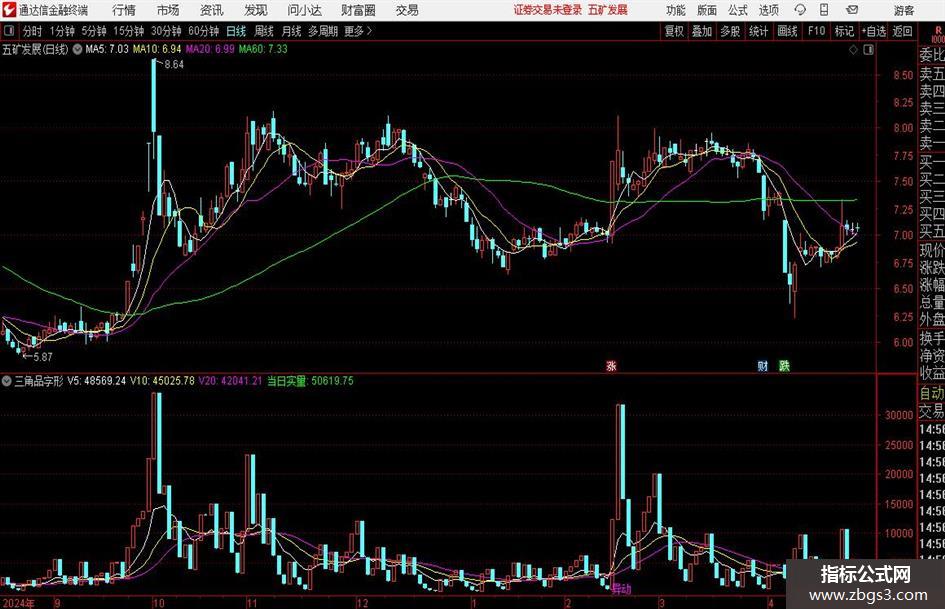Switch to 1分钟 period tab
The height and width of the screenshot is (609, 945).
62,31
